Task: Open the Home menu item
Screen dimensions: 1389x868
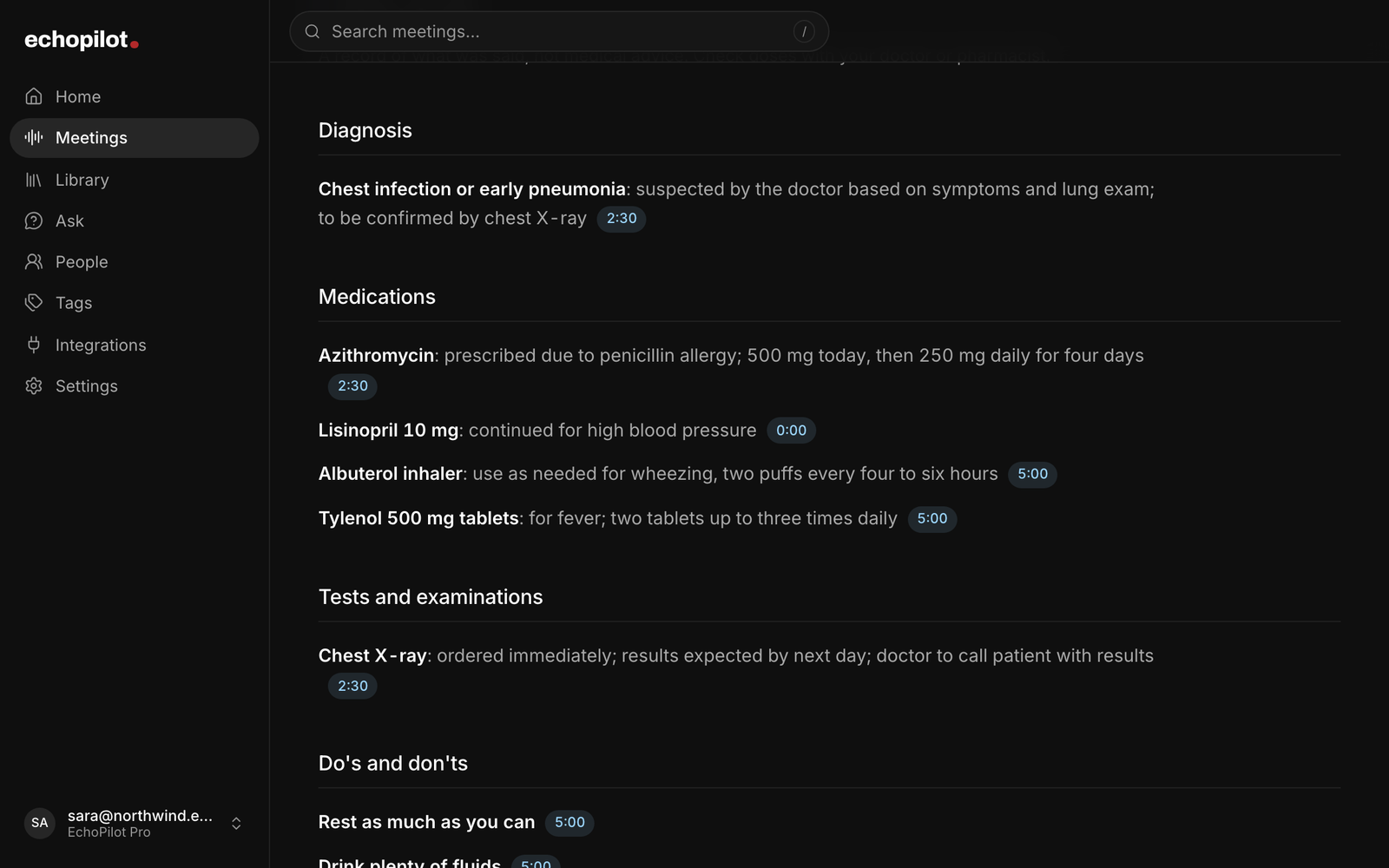Action: coord(135,96)
